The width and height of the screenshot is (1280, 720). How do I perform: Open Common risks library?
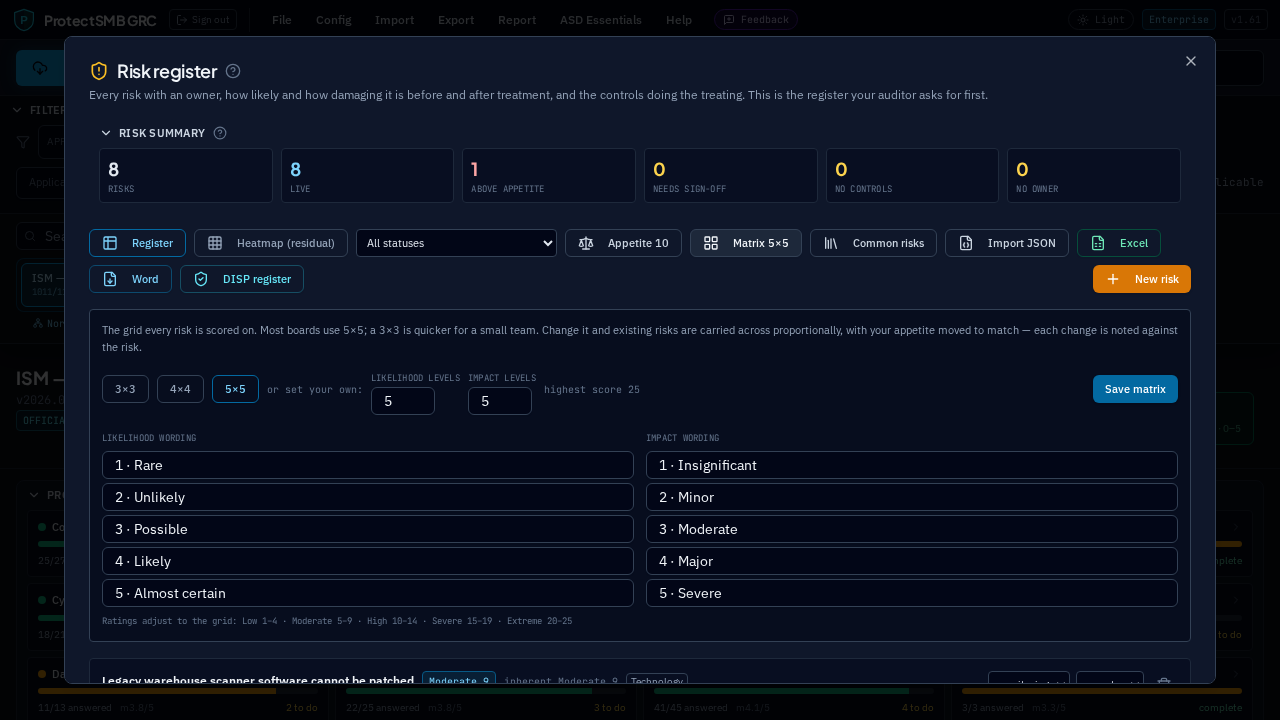(x=873, y=243)
